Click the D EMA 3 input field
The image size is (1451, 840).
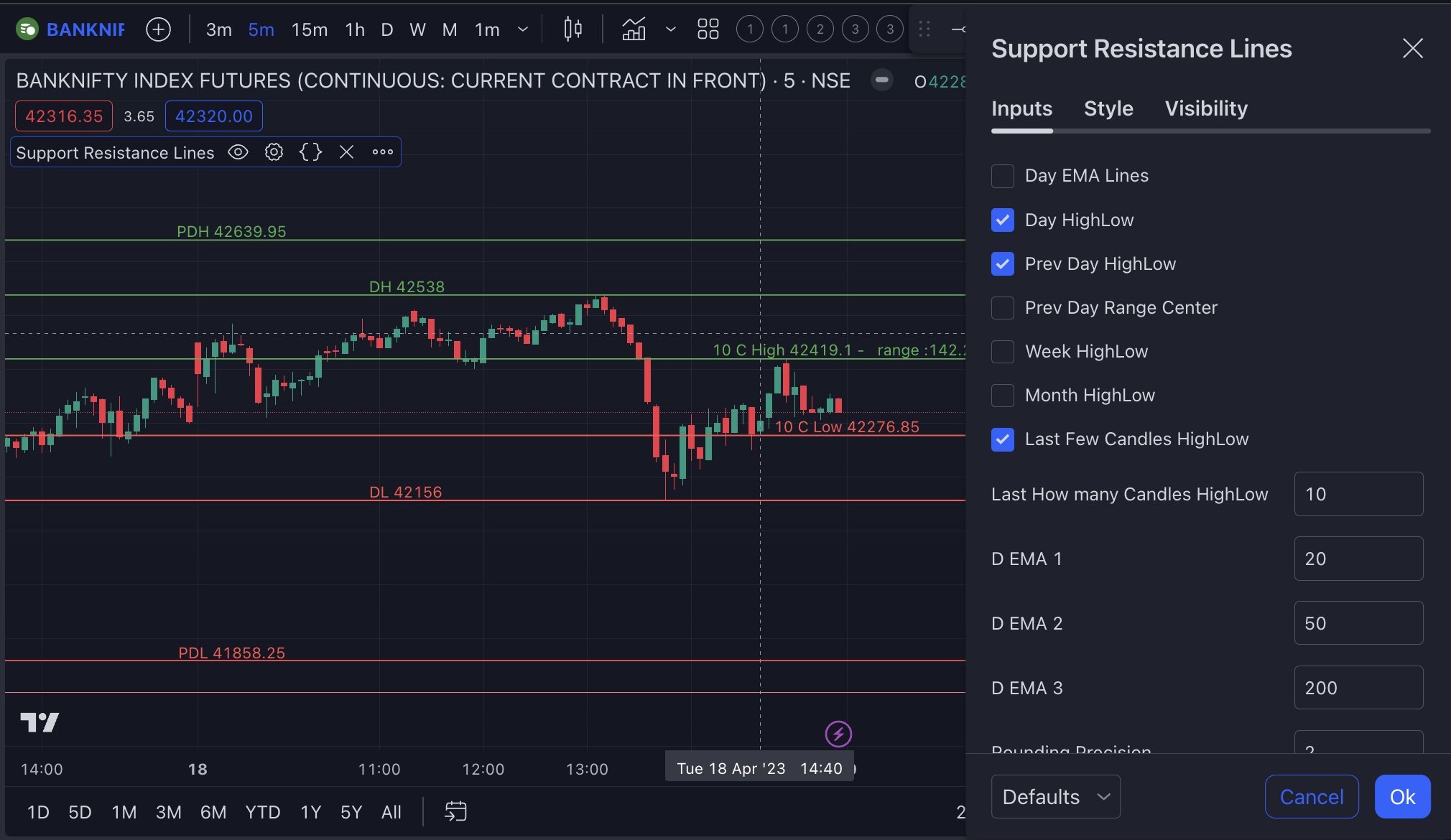(1358, 688)
